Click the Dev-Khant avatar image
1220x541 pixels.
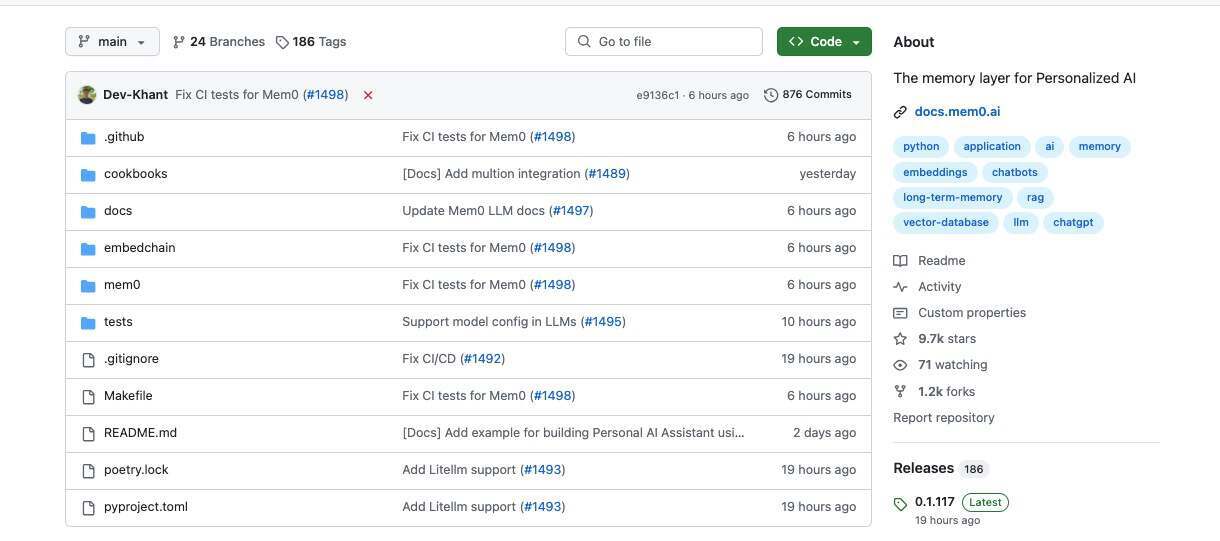click(87, 95)
